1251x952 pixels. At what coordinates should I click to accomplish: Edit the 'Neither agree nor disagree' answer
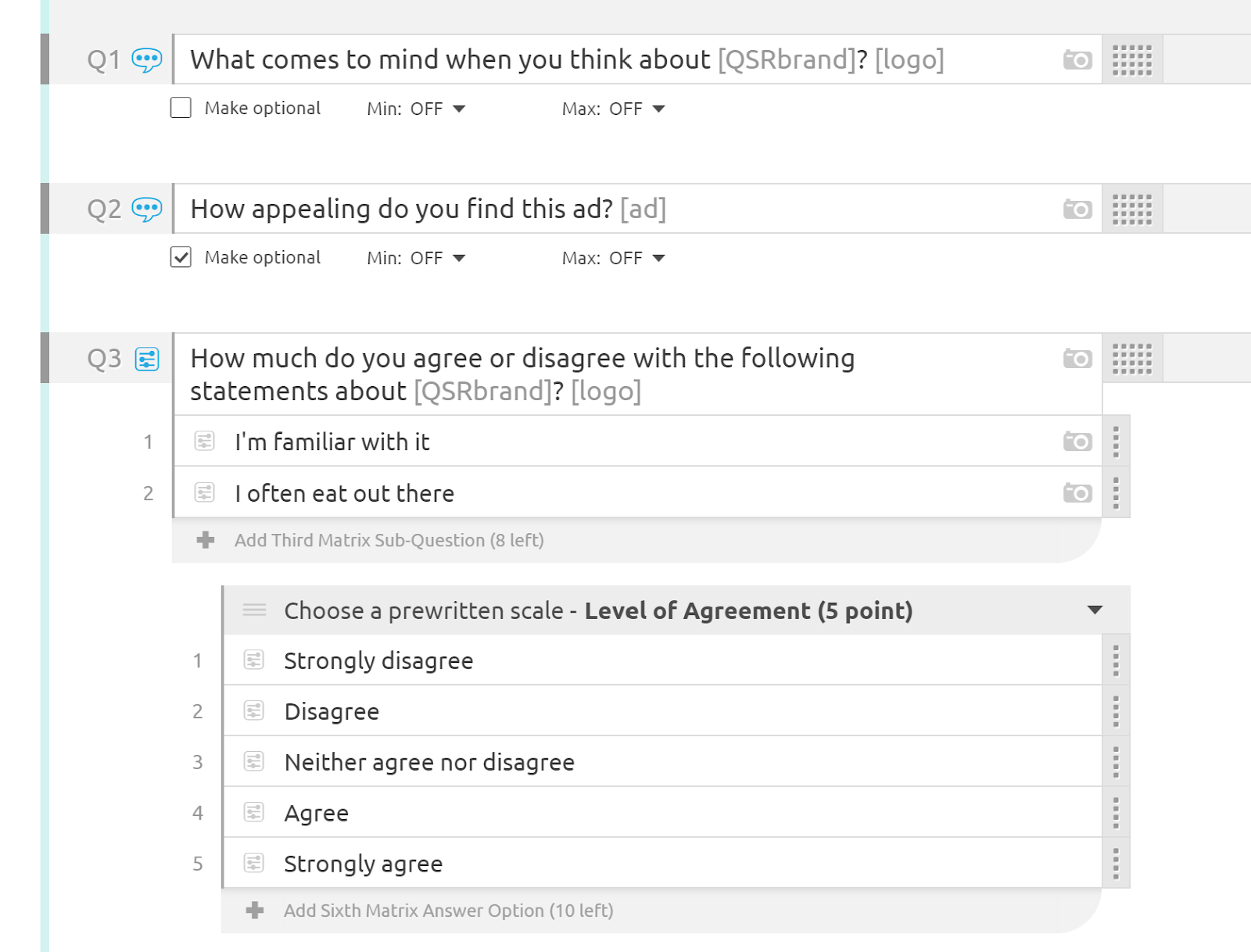pos(429,762)
